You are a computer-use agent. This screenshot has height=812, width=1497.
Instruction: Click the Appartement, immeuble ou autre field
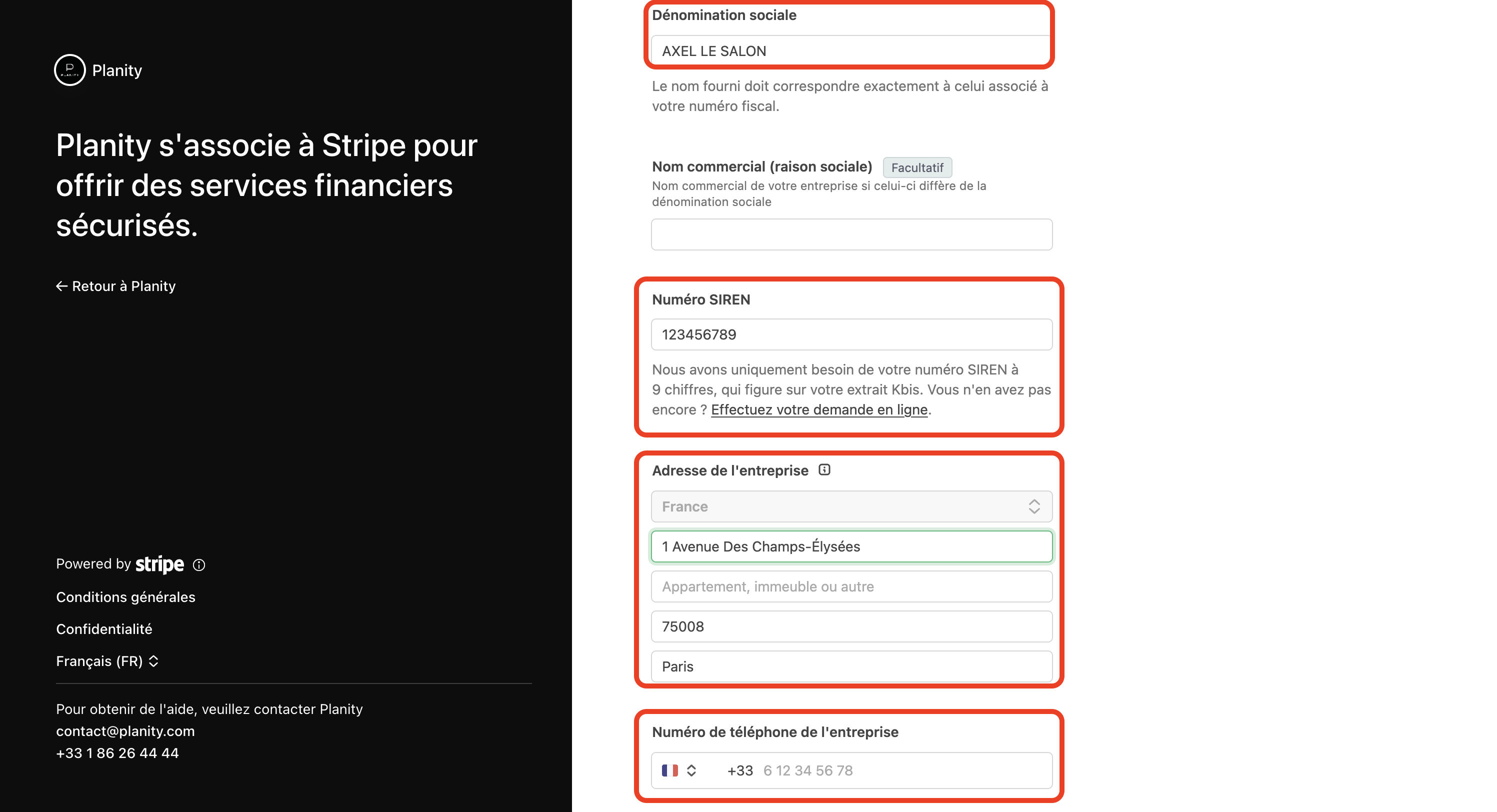pos(851,586)
